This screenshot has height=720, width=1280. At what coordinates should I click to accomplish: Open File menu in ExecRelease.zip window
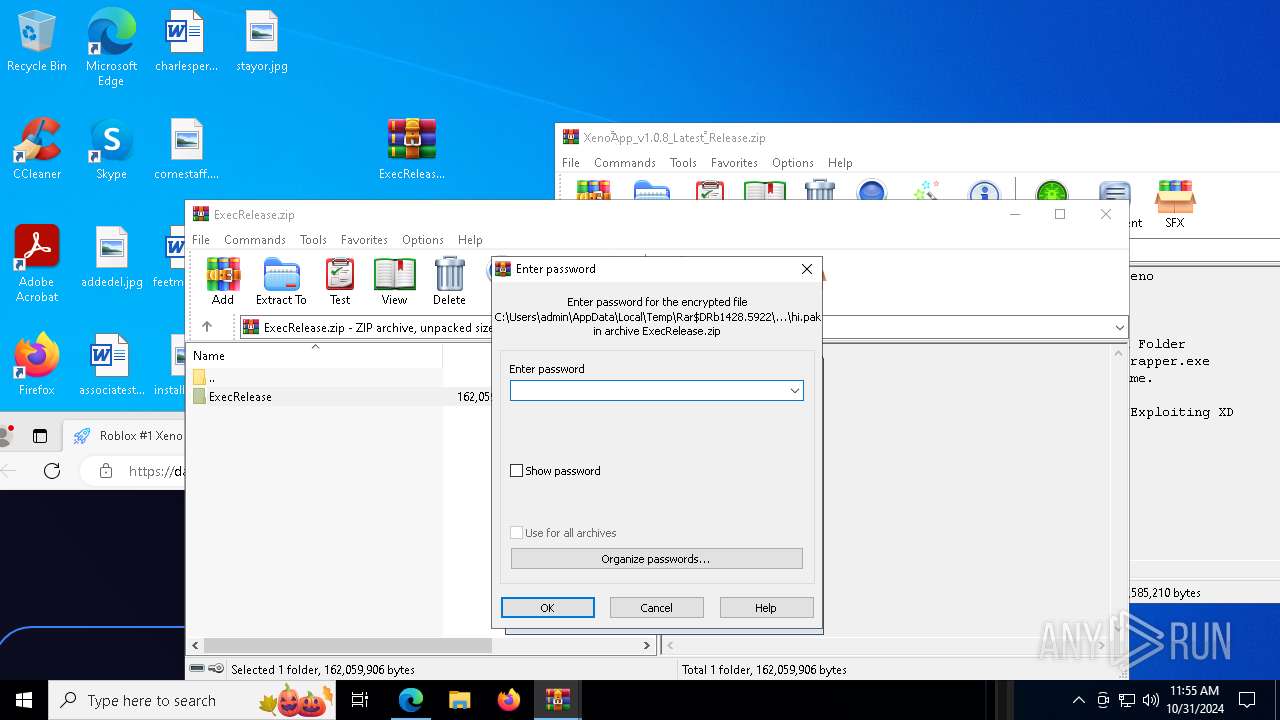[x=201, y=240]
